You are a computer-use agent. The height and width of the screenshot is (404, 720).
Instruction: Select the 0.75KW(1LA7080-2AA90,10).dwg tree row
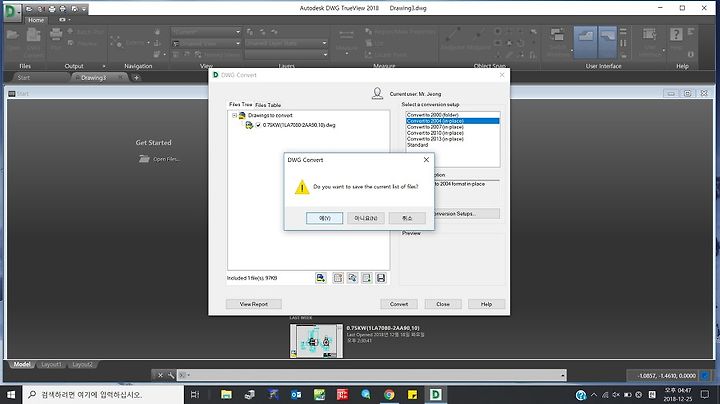(x=299, y=125)
